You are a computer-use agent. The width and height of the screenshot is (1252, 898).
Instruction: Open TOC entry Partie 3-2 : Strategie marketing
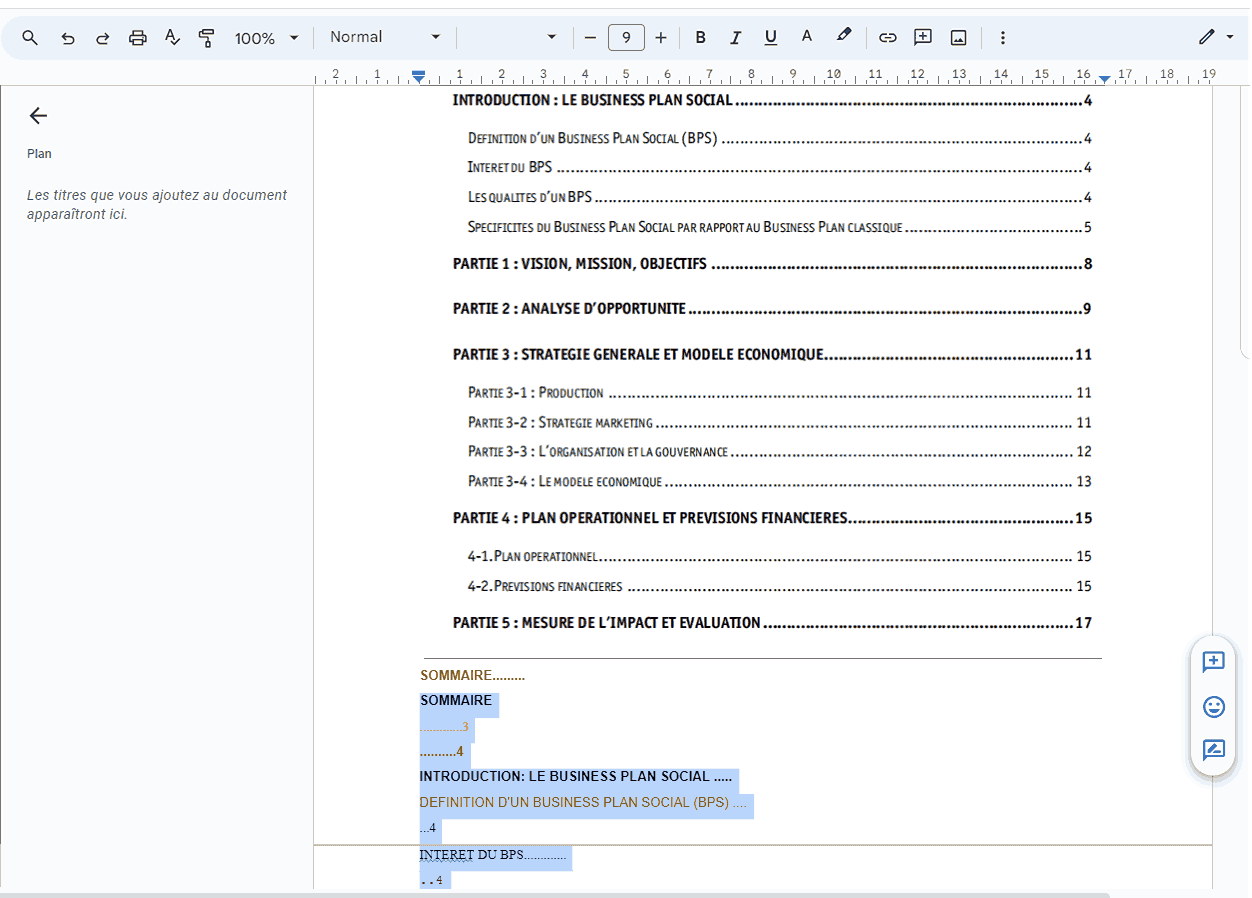(x=779, y=423)
